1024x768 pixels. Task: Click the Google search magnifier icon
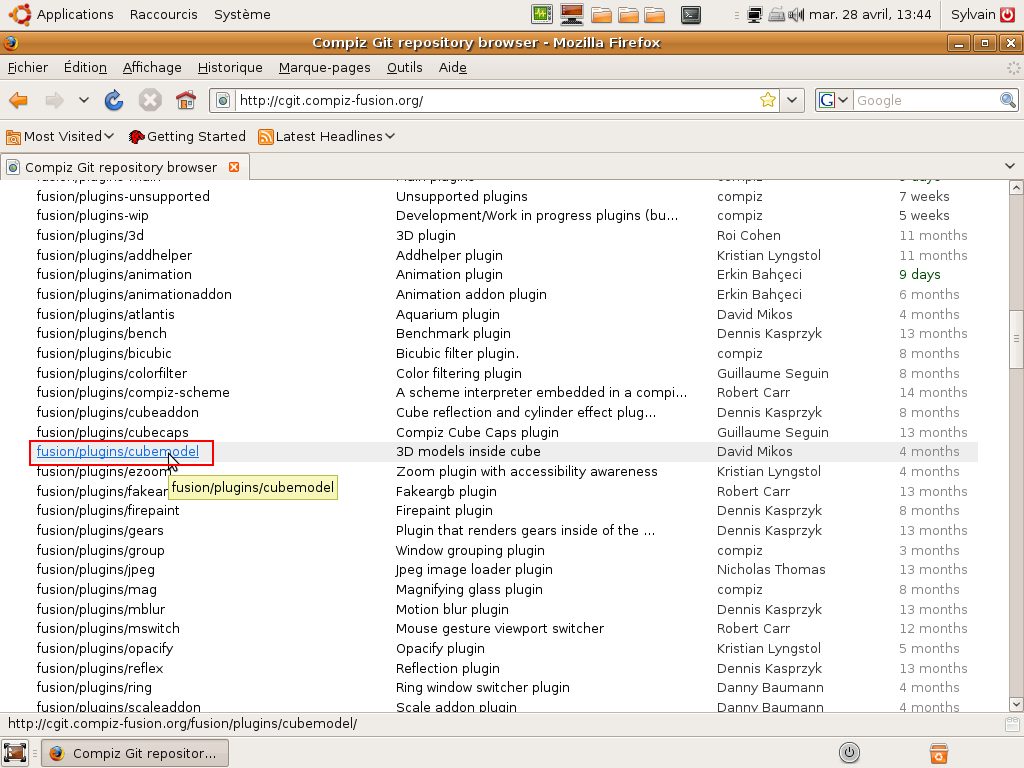(x=1008, y=100)
